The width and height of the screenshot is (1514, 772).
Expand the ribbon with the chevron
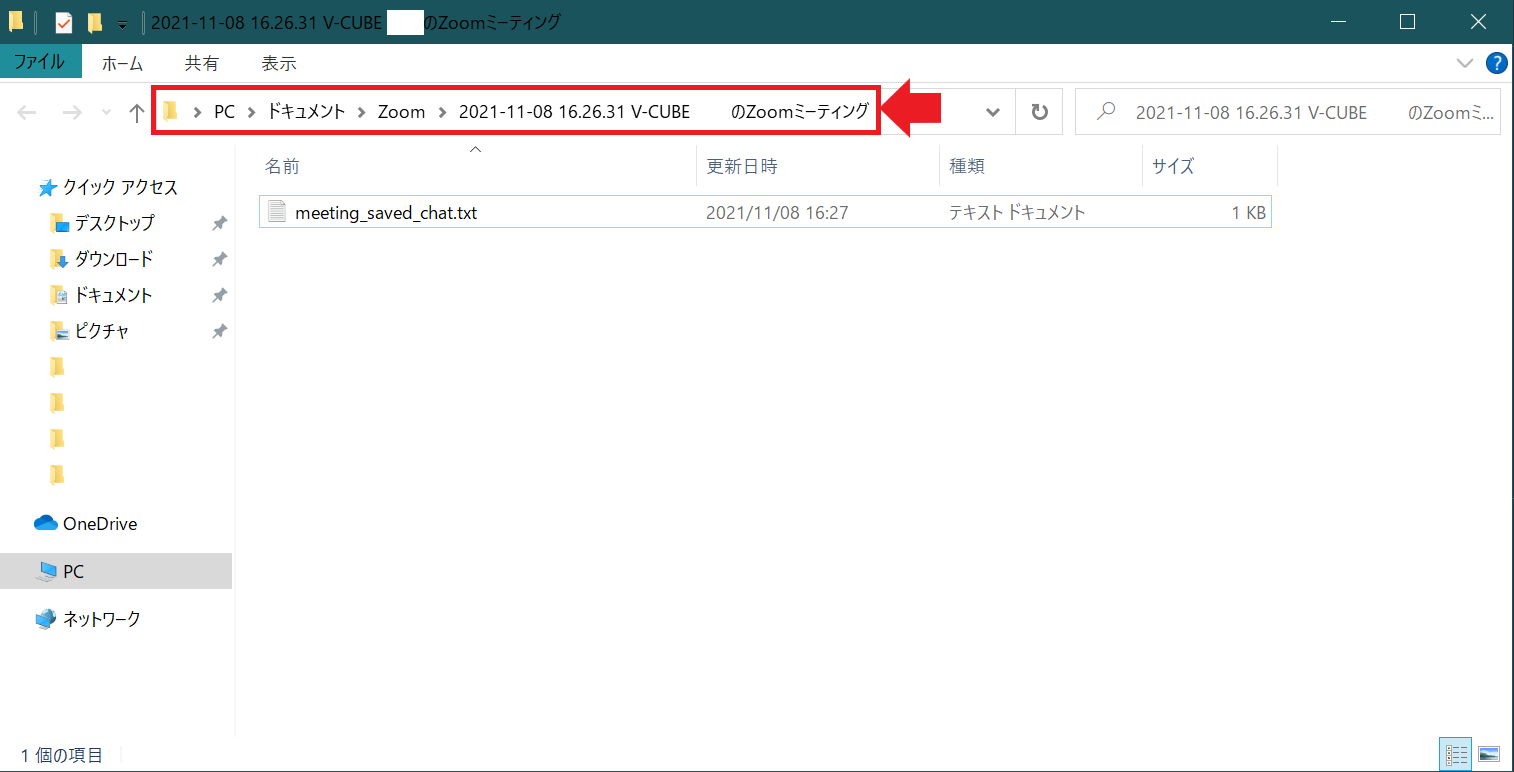click(1465, 63)
